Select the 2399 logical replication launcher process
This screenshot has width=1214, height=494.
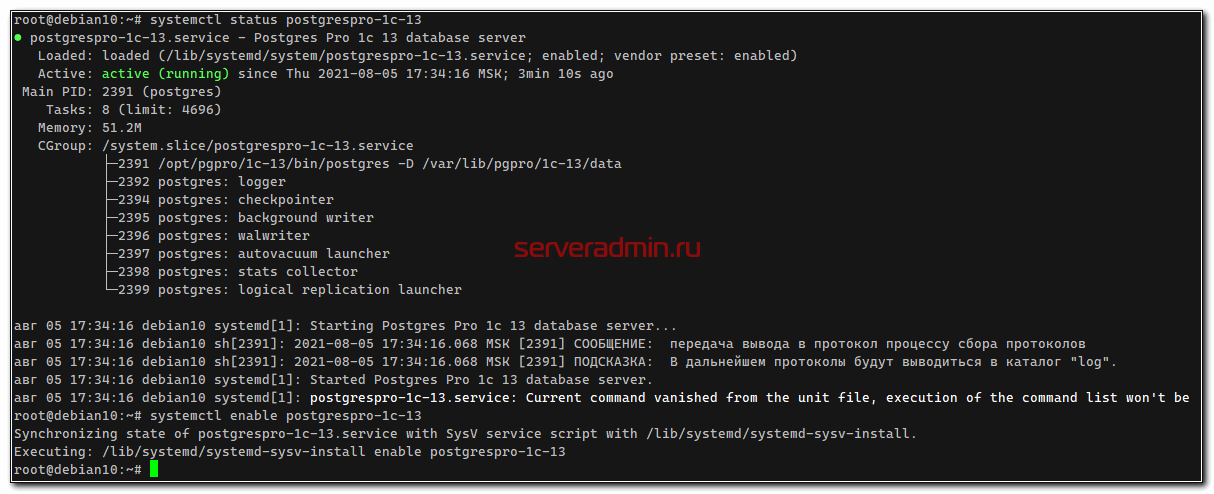(x=290, y=290)
